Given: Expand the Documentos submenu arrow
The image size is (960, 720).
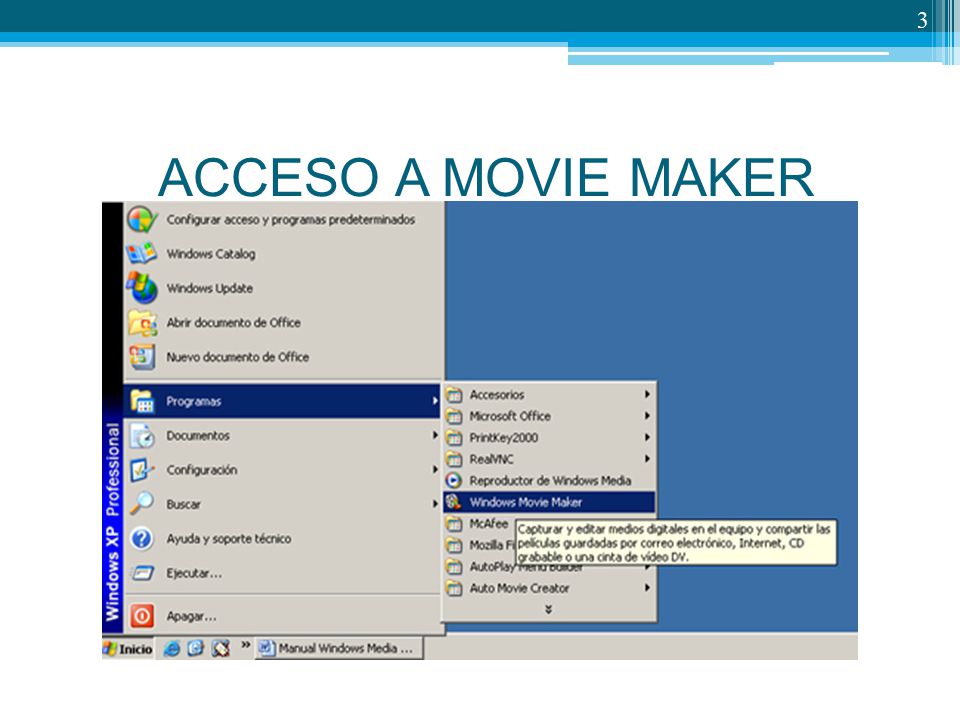Looking at the screenshot, I should coord(435,435).
